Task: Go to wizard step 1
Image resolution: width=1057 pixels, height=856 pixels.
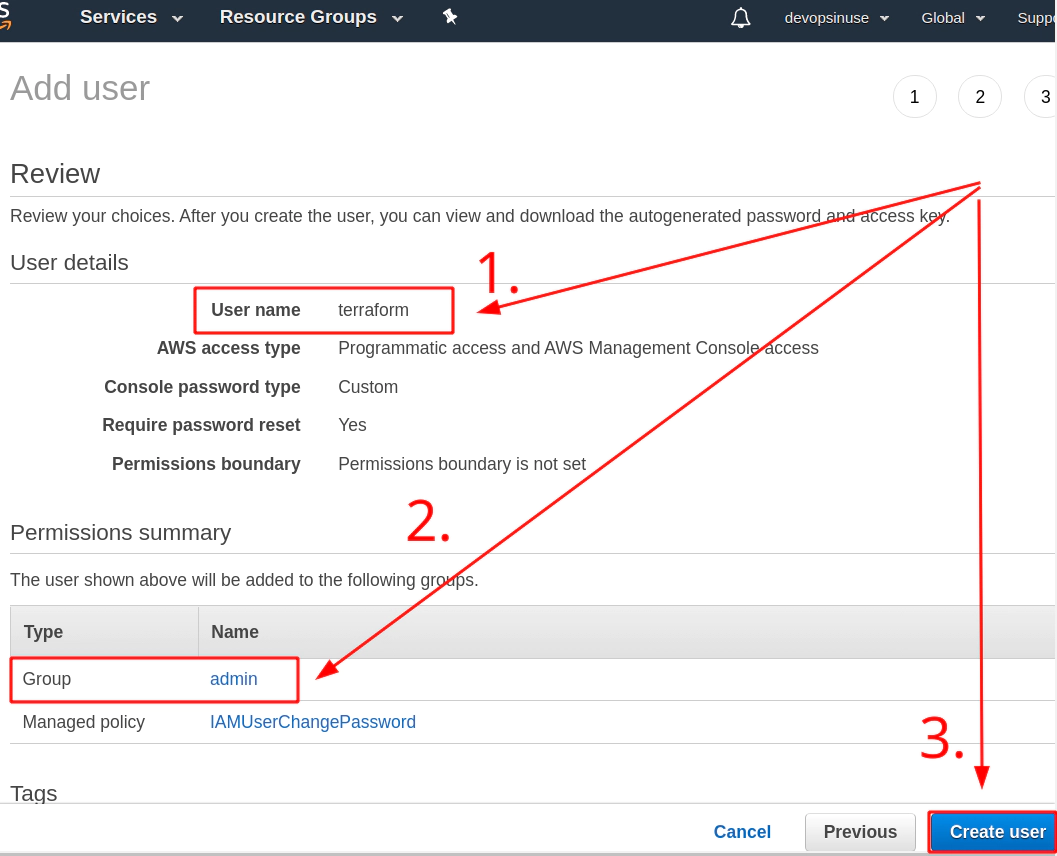Action: (914, 96)
